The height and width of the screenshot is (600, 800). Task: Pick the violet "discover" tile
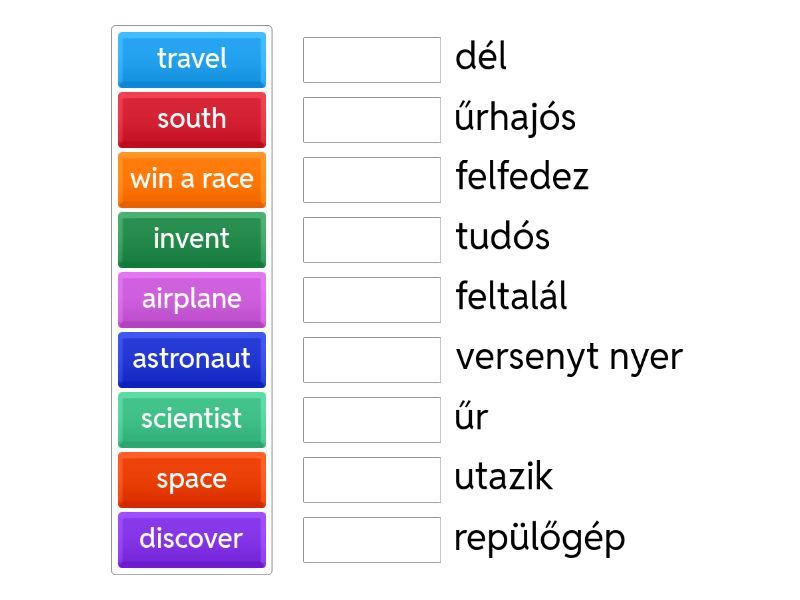point(191,539)
